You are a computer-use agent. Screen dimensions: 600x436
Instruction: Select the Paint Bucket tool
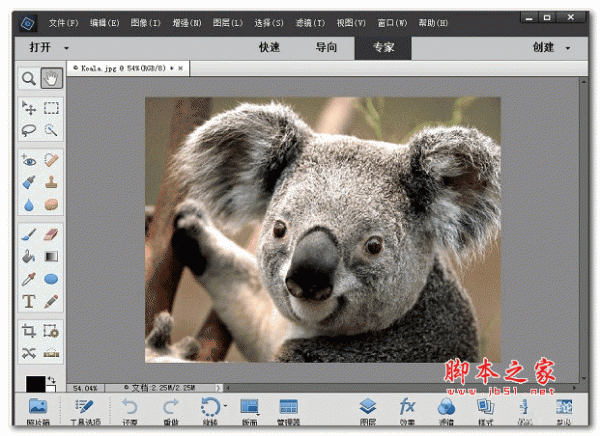pos(29,256)
